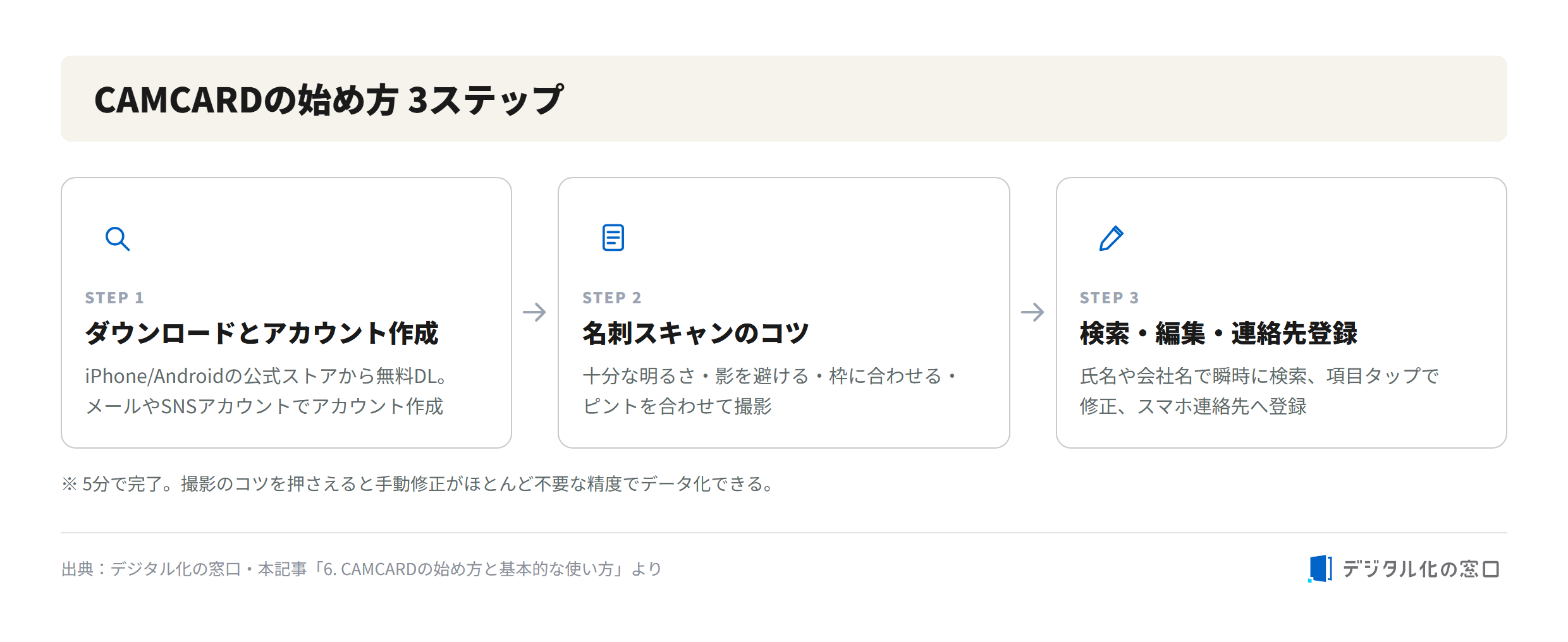Click the blue デジタル化の窓口 logo icon
The image size is (1568, 642).
click(x=1320, y=569)
